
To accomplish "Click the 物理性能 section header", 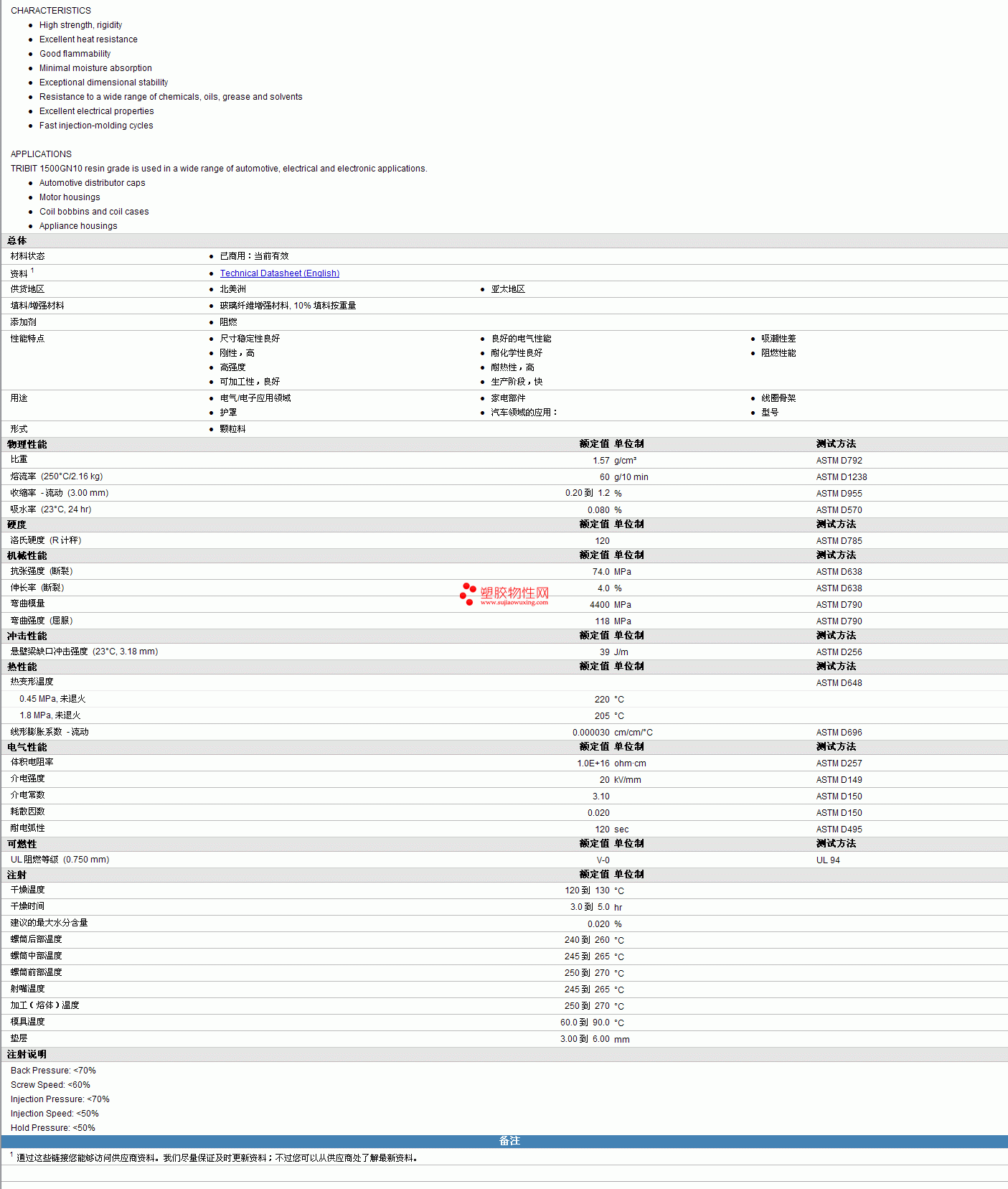I will pyautogui.click(x=27, y=445).
